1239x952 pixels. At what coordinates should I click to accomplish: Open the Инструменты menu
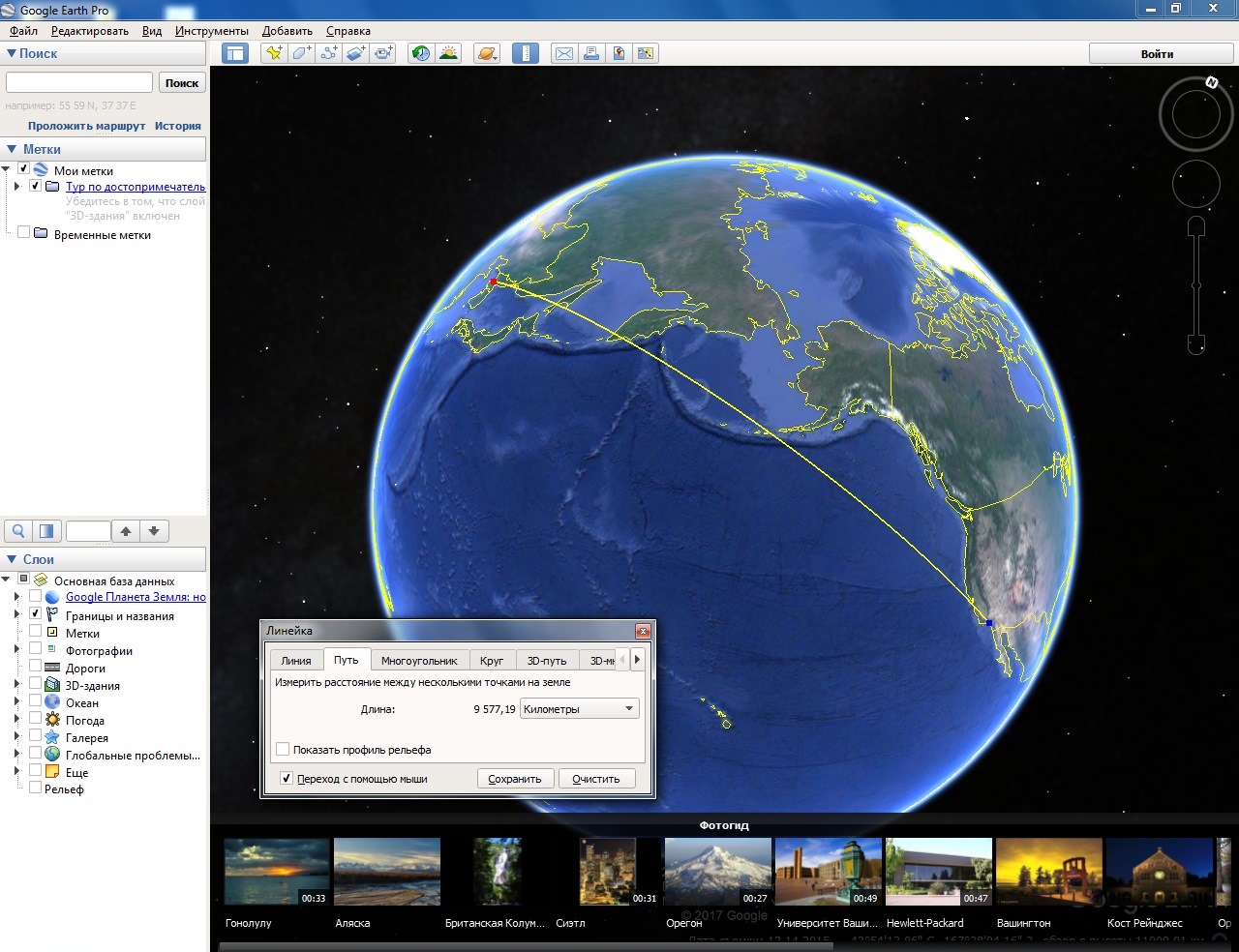[x=212, y=31]
